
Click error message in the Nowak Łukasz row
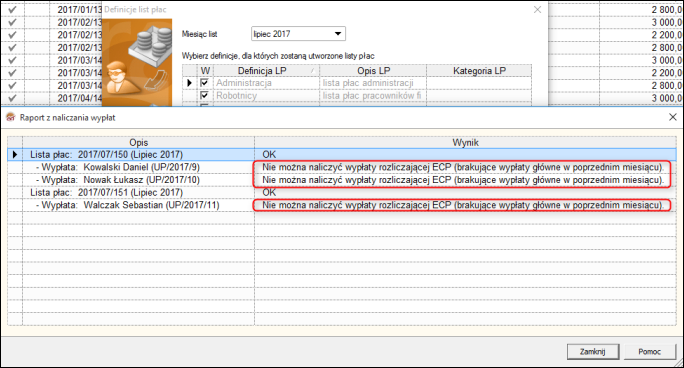point(462,180)
